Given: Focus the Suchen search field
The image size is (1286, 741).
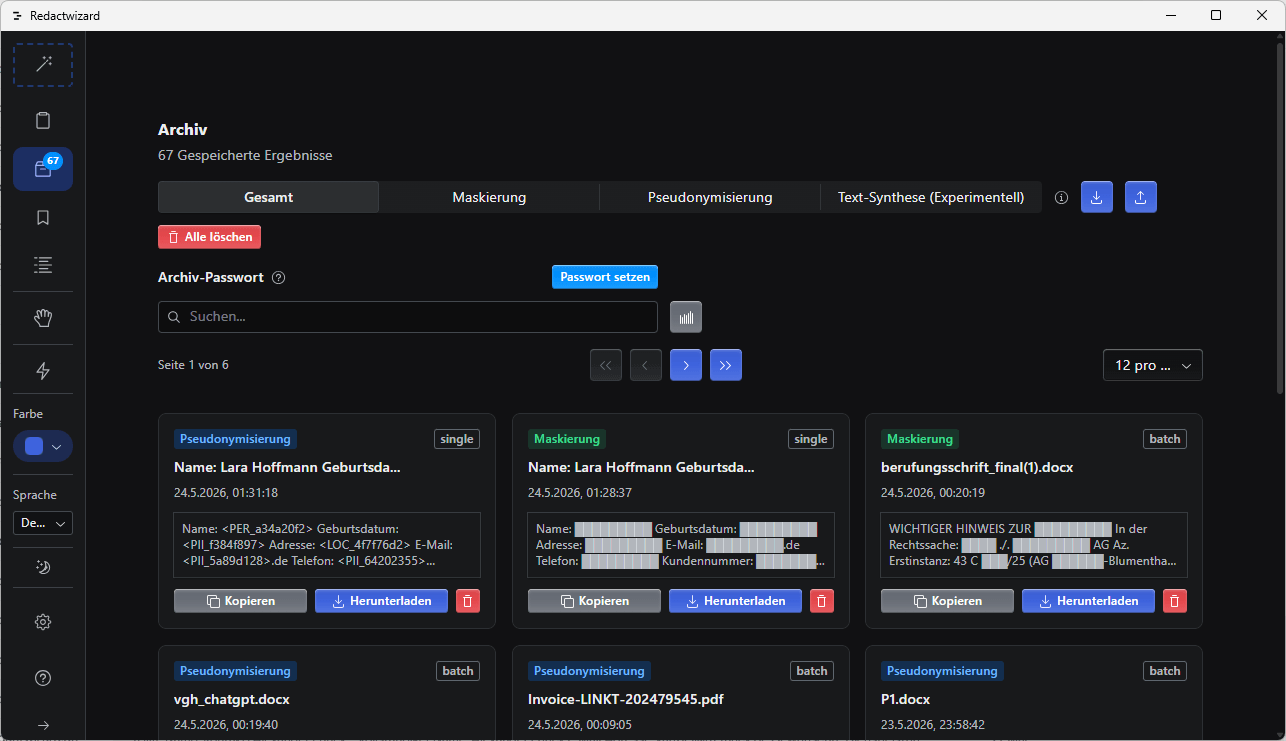Looking at the screenshot, I should coord(408,317).
